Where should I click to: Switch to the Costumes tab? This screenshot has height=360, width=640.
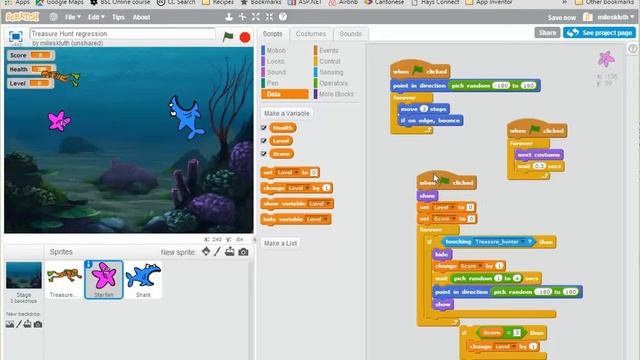311,34
